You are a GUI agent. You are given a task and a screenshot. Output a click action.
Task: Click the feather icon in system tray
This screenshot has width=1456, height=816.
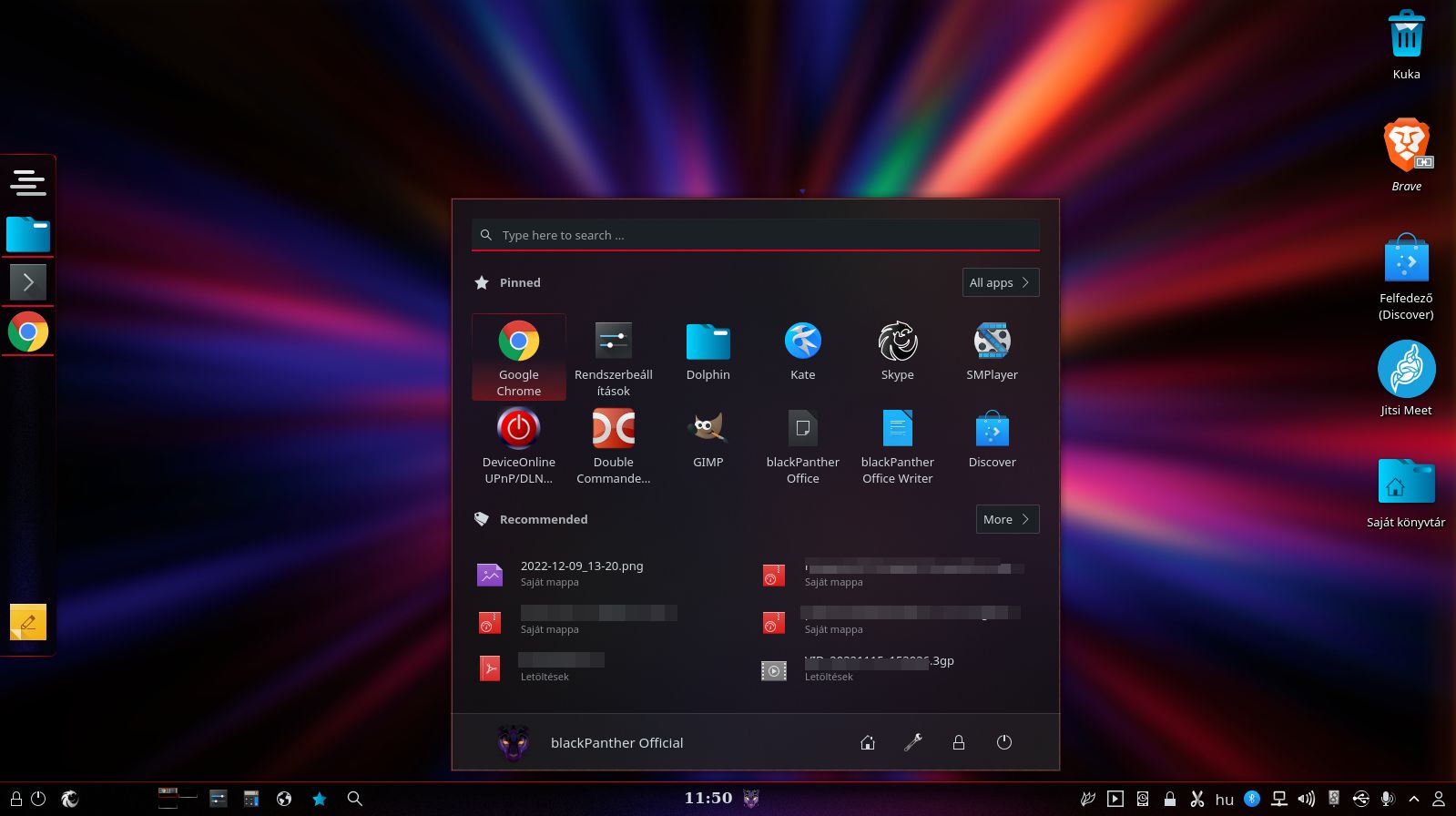click(x=1088, y=799)
